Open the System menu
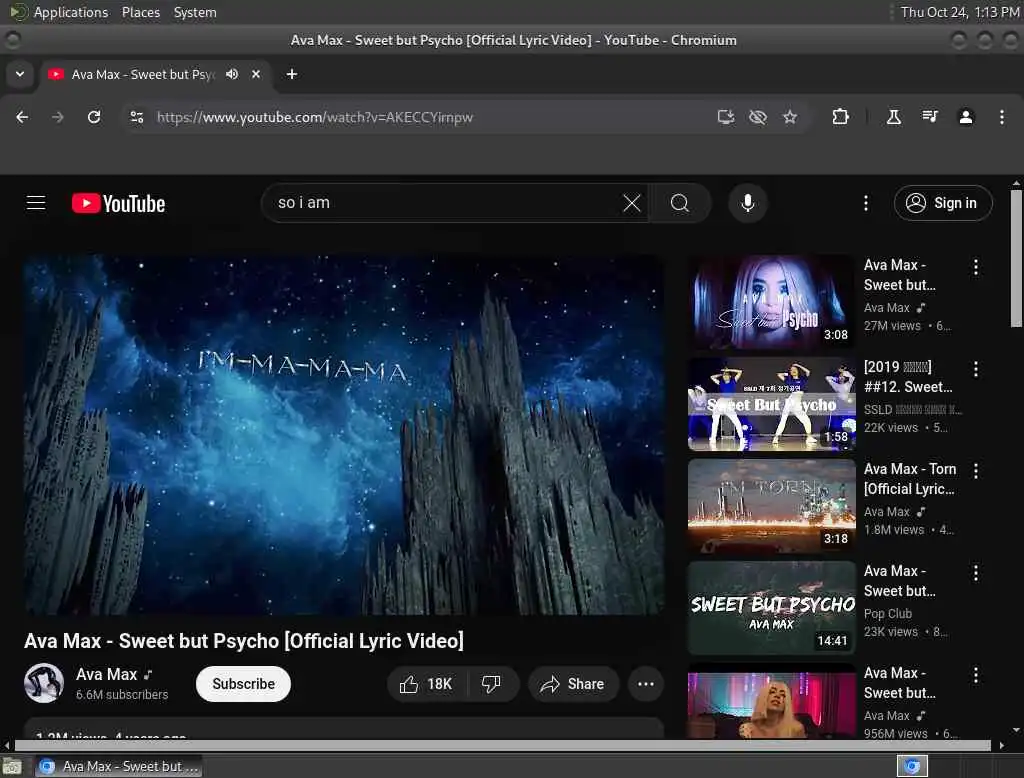 tap(195, 12)
